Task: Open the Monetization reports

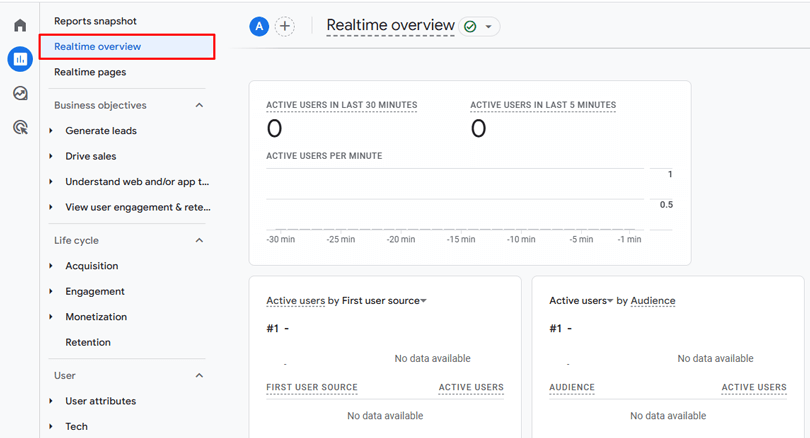Action: (x=96, y=317)
